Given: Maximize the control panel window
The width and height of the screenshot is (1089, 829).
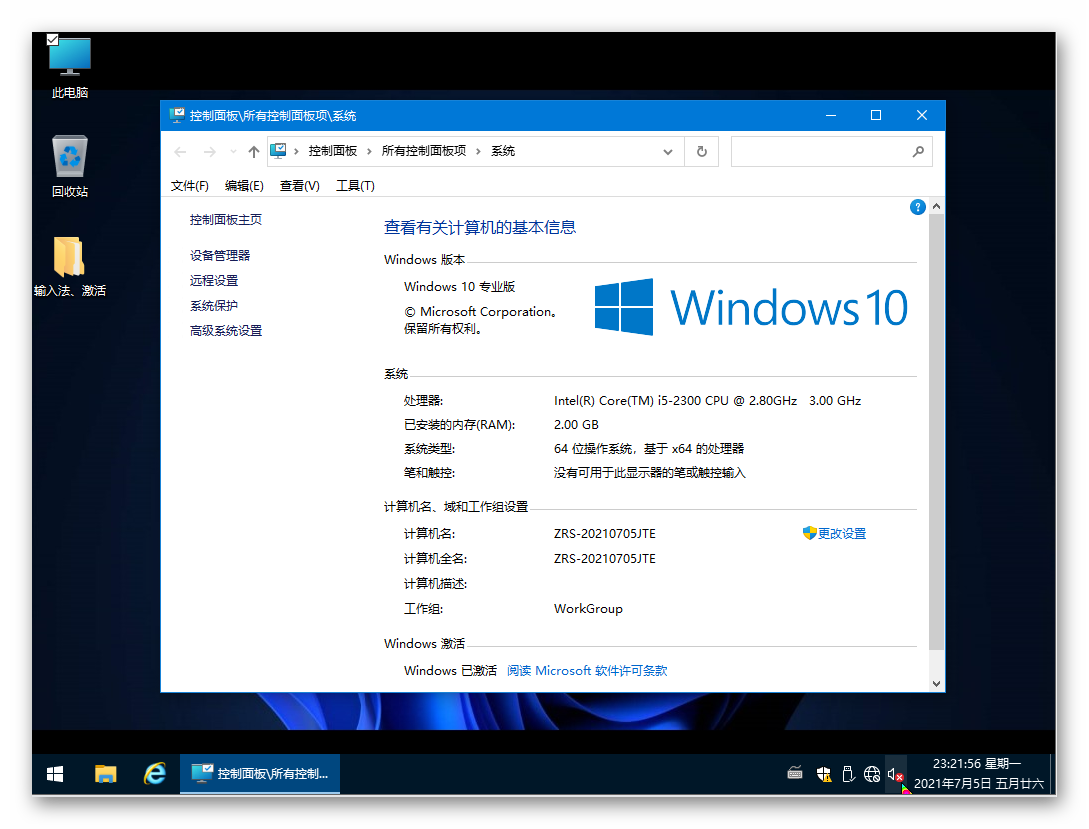Looking at the screenshot, I should click(876, 115).
